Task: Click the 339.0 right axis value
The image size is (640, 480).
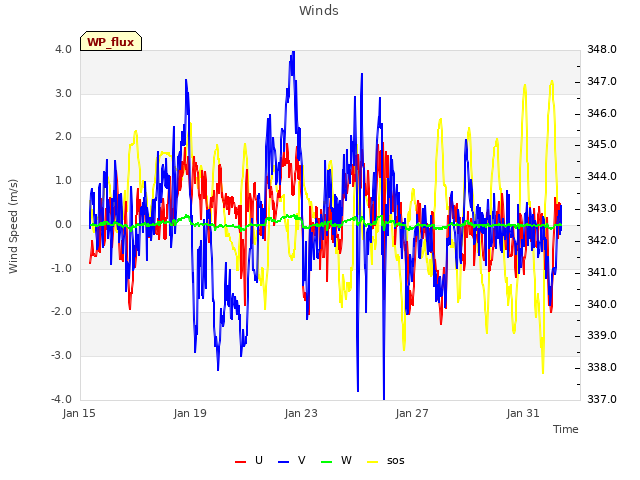Action: coord(602,336)
